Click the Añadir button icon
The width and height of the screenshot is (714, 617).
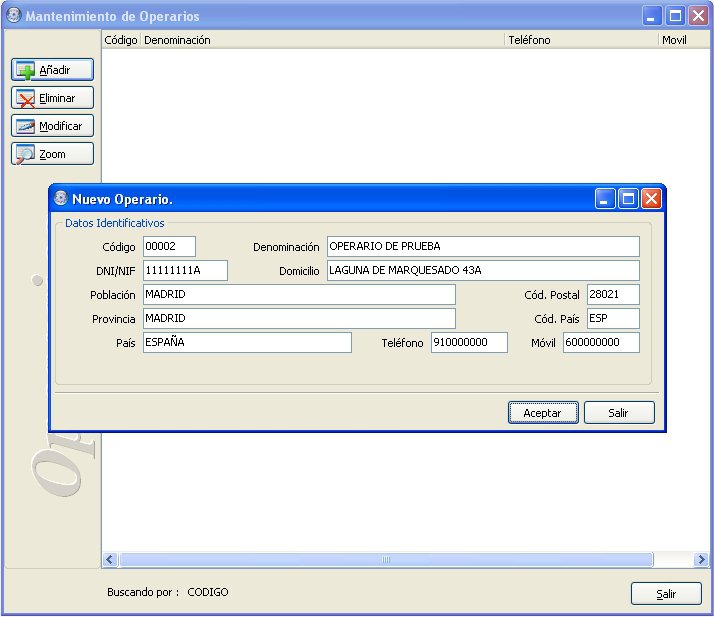click(25, 70)
